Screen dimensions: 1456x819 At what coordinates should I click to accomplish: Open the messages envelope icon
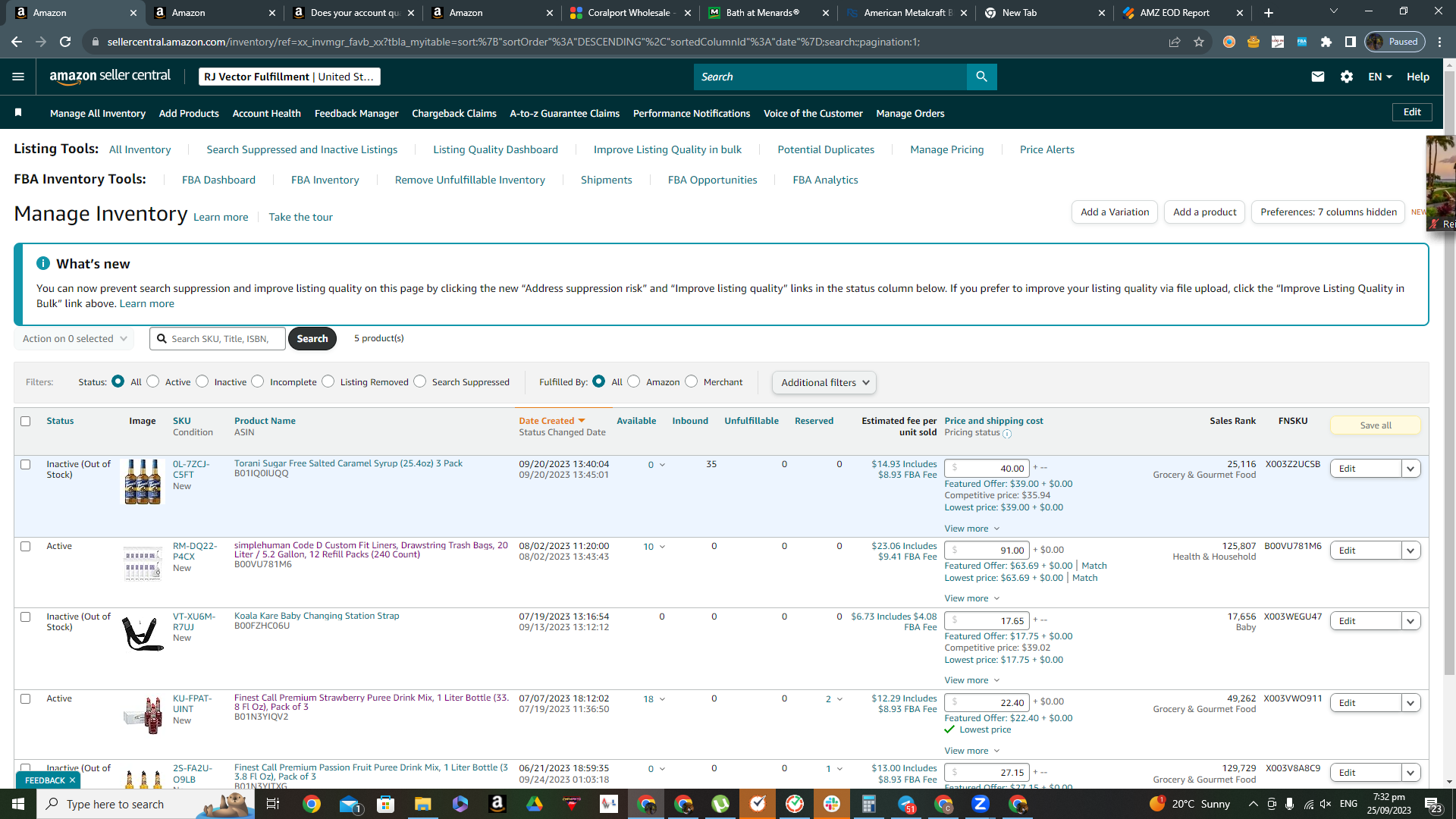pos(1318,77)
